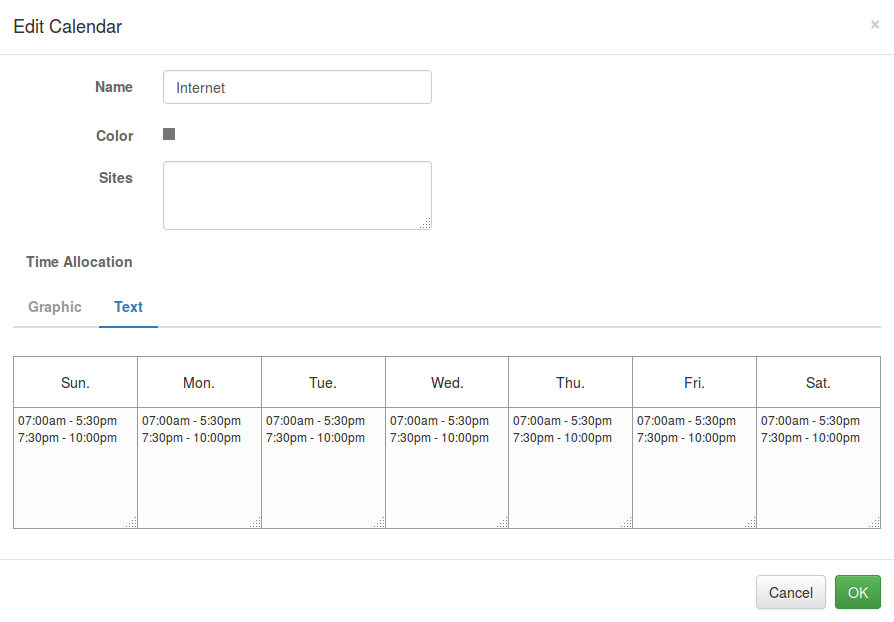This screenshot has height=622, width=894.
Task: Click the Name input field containing Internet
Action: [297, 88]
